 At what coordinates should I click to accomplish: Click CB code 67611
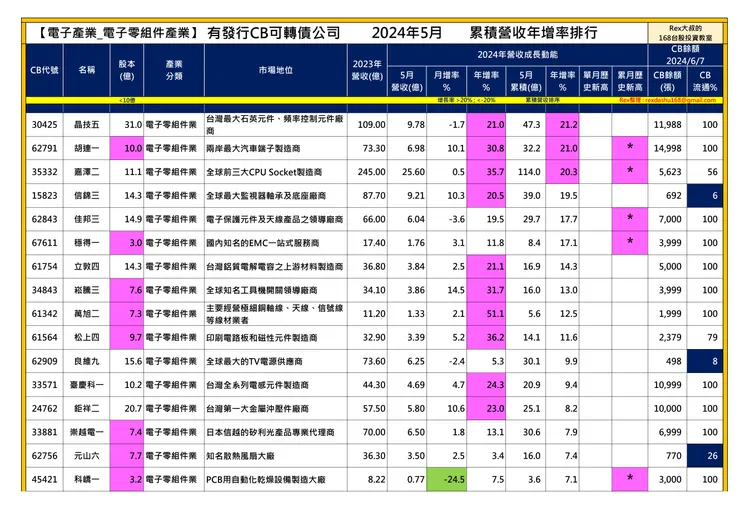tap(44, 243)
